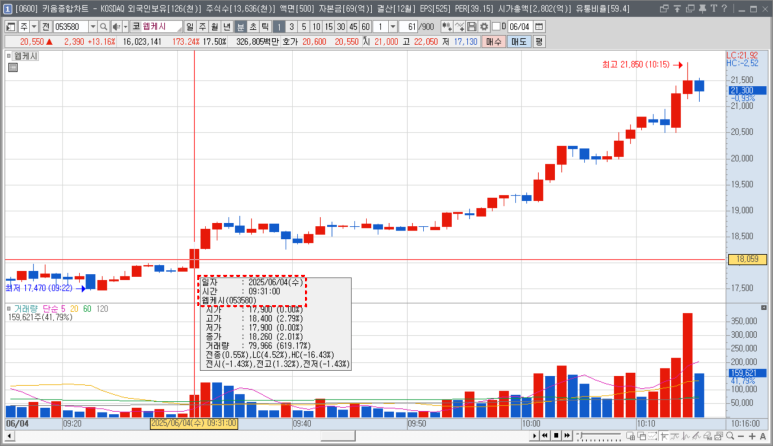
Task: Expand the custom interval dropdown showing 1
Action: (393, 27)
